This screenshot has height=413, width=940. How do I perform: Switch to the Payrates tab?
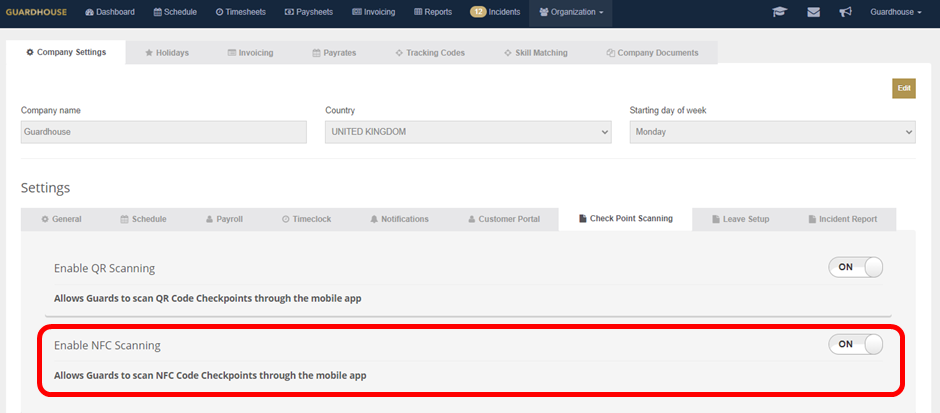click(x=334, y=53)
